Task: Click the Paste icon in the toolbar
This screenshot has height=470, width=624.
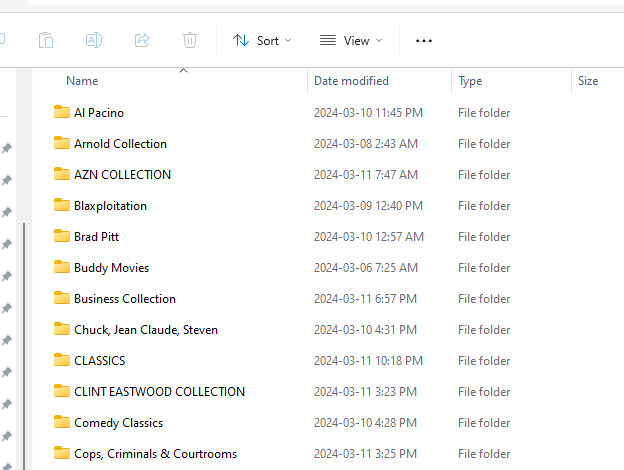Action: tap(46, 40)
